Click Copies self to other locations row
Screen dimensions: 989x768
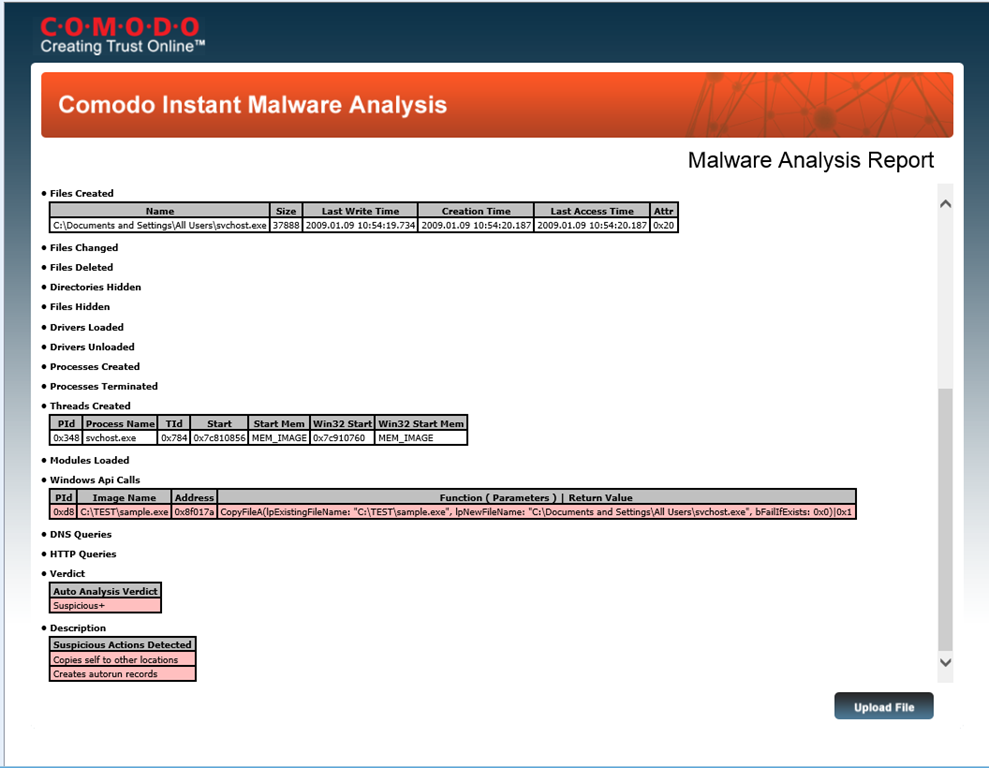pos(122,660)
